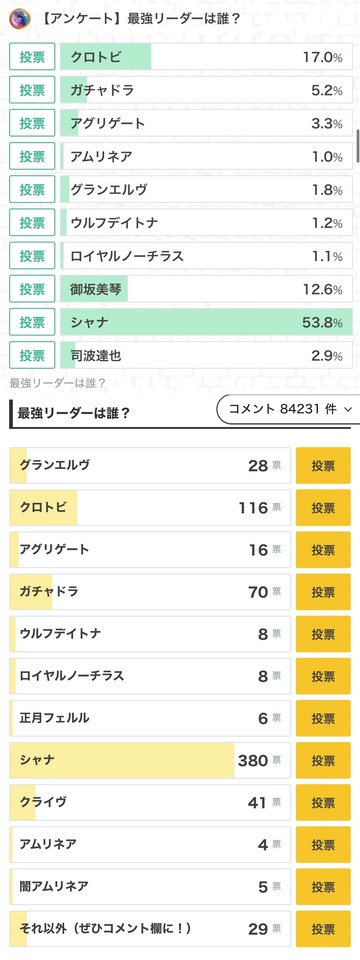360x960 pixels.
Task: Cast a green vote for 御坂美琴
Action: [x=32, y=288]
